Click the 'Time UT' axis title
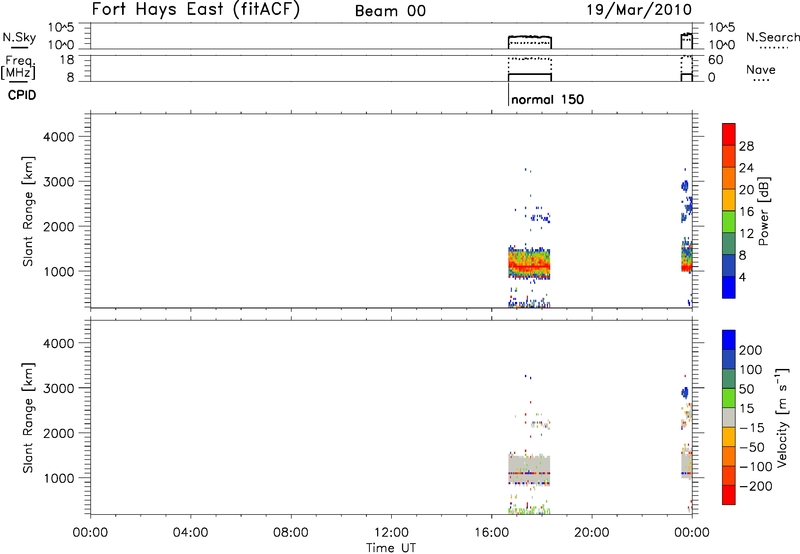The image size is (800, 554). (x=391, y=547)
